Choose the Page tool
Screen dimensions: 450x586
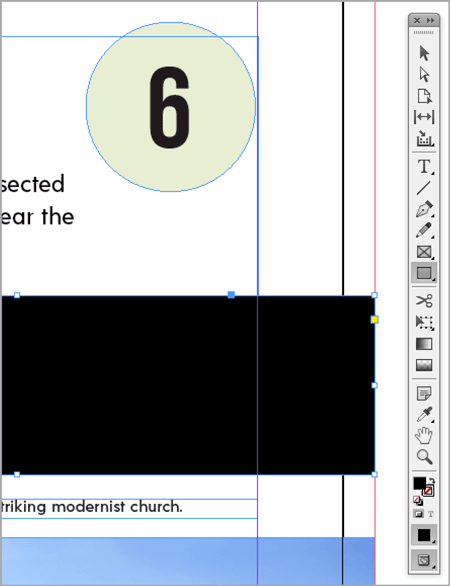(424, 96)
